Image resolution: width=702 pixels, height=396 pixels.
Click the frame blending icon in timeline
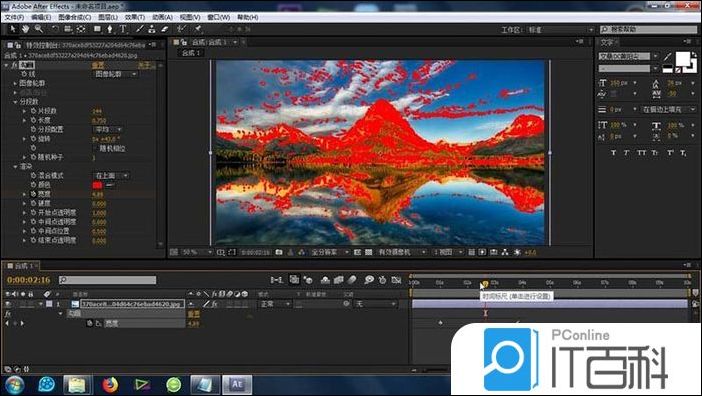pyautogui.click(x=338, y=280)
